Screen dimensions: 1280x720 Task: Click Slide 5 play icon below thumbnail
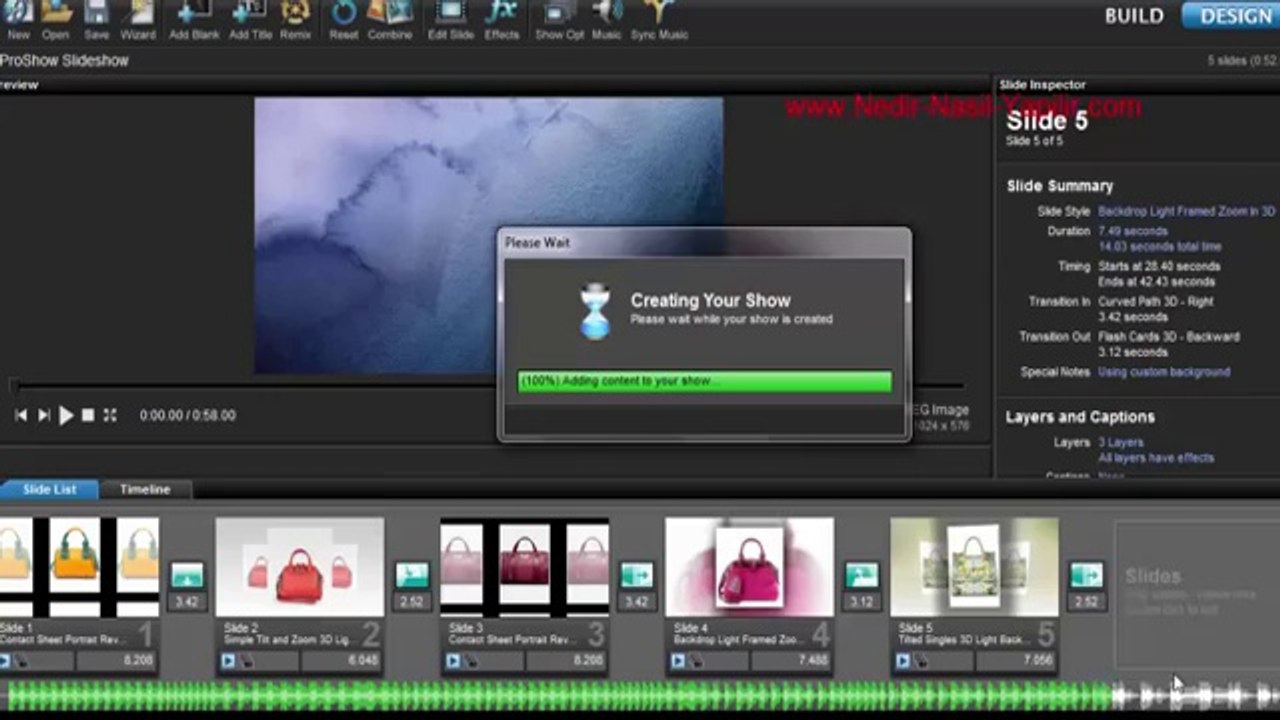pos(903,661)
